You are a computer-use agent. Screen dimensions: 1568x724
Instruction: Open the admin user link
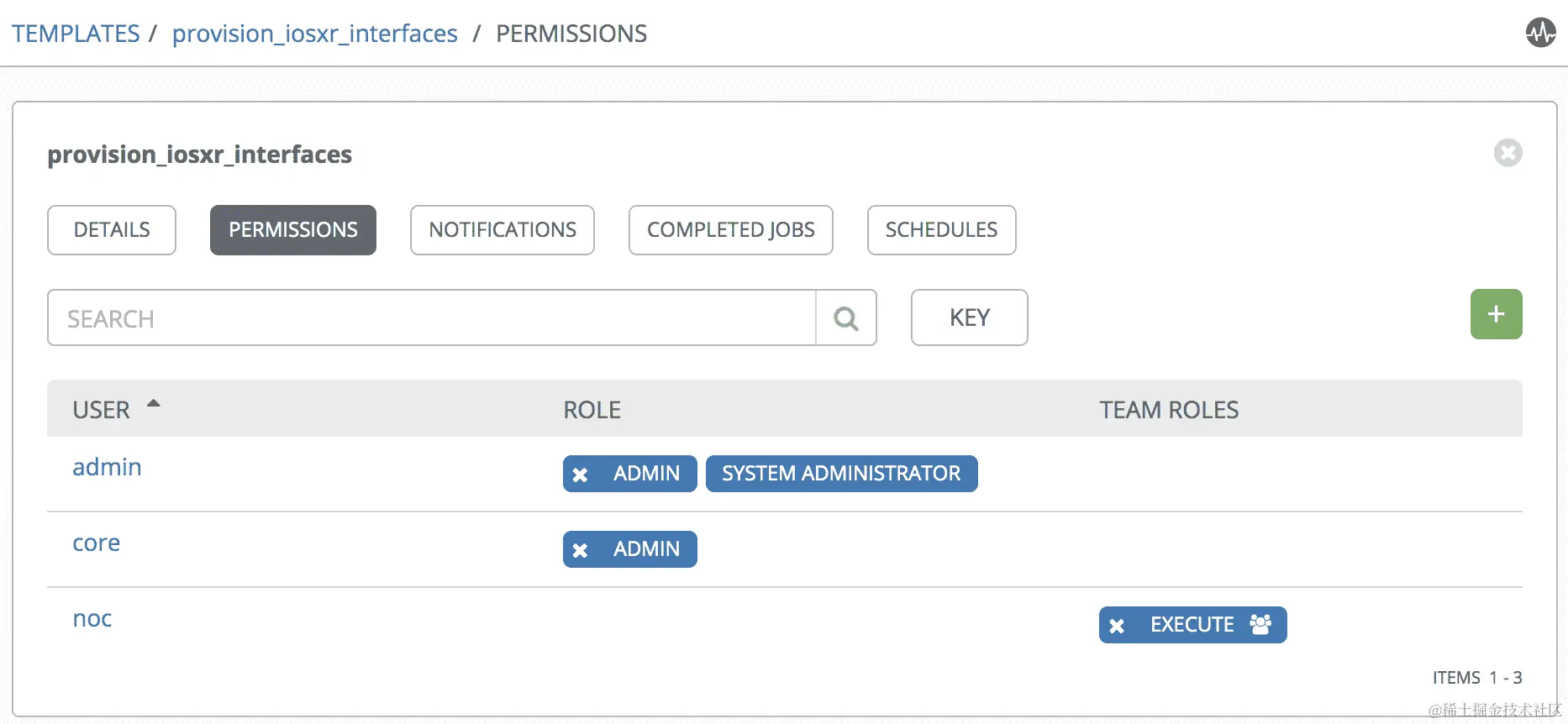(107, 467)
